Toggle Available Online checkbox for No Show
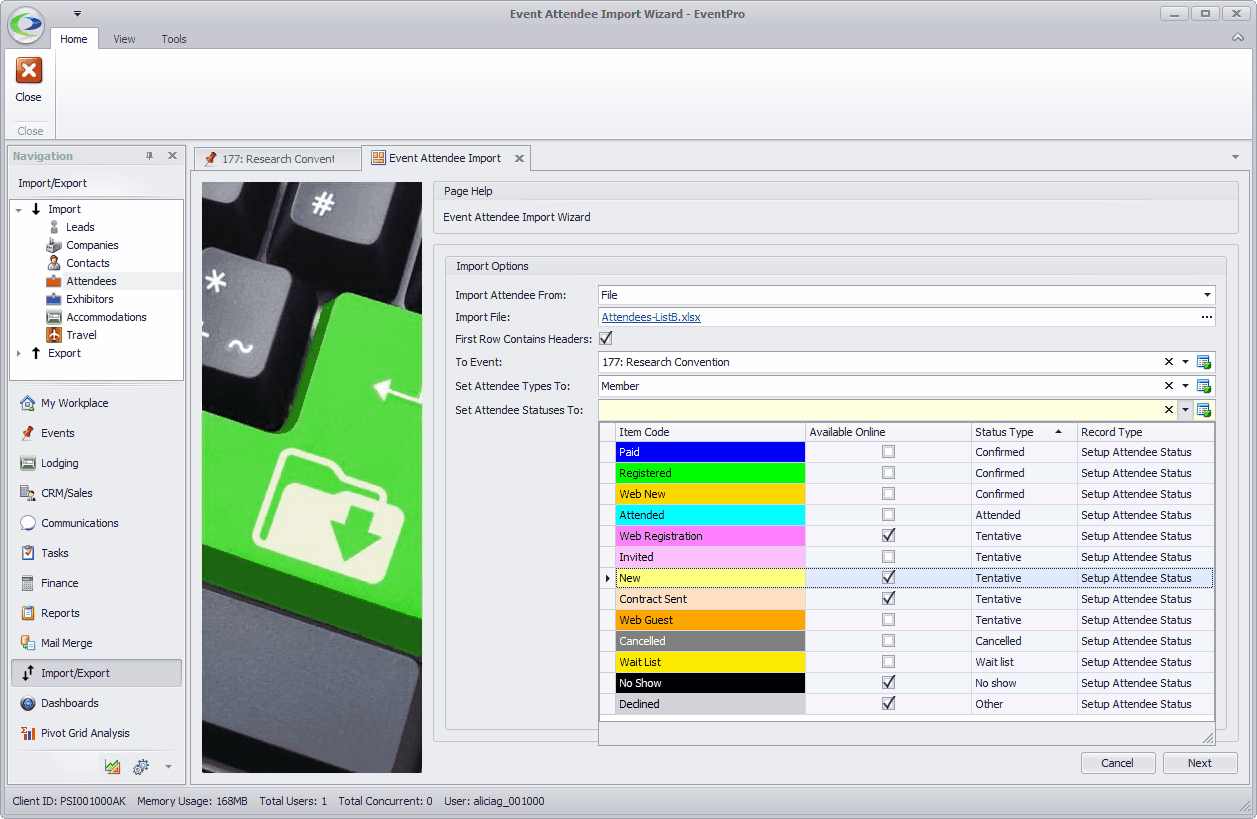Image resolution: width=1257 pixels, height=819 pixels. 888,683
